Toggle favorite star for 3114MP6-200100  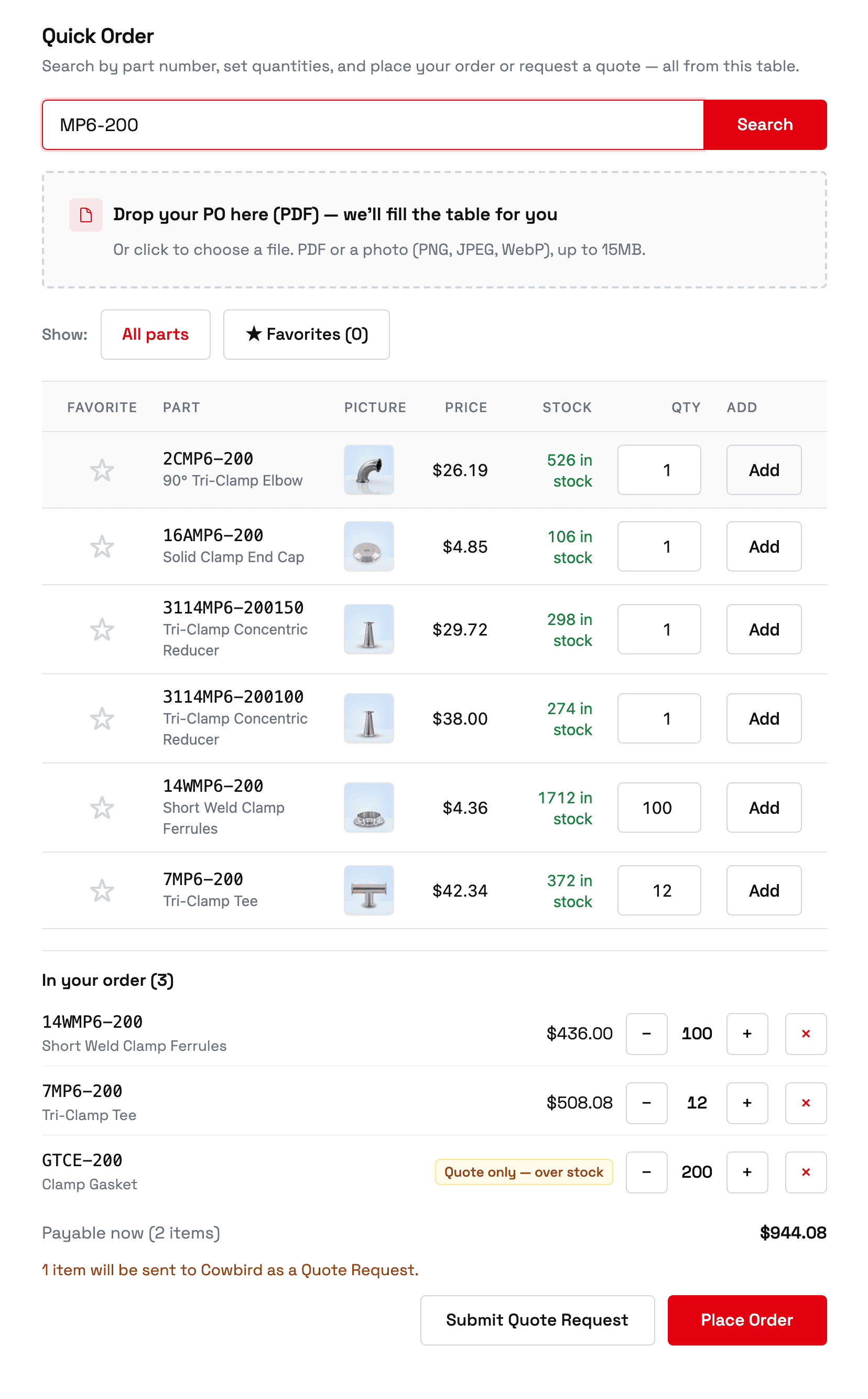102,718
